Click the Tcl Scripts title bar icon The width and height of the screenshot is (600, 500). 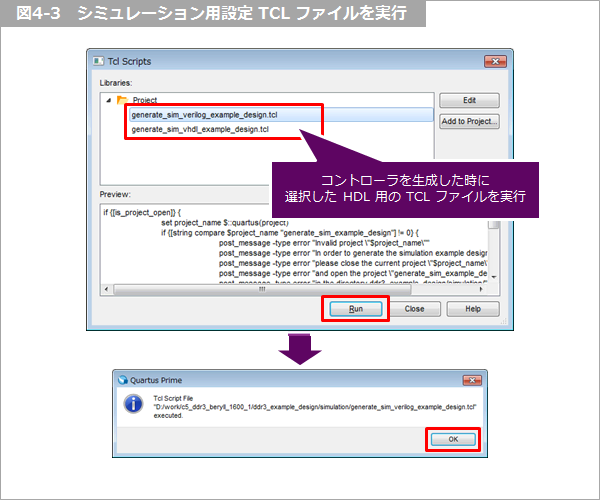(x=98, y=61)
